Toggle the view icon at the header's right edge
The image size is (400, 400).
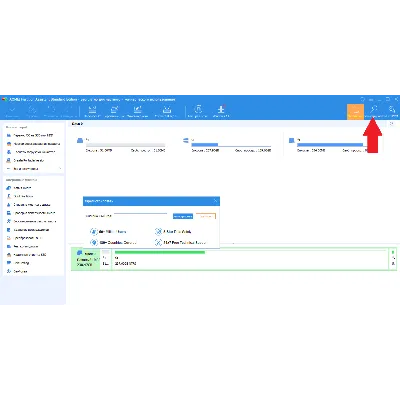[x=392, y=124]
